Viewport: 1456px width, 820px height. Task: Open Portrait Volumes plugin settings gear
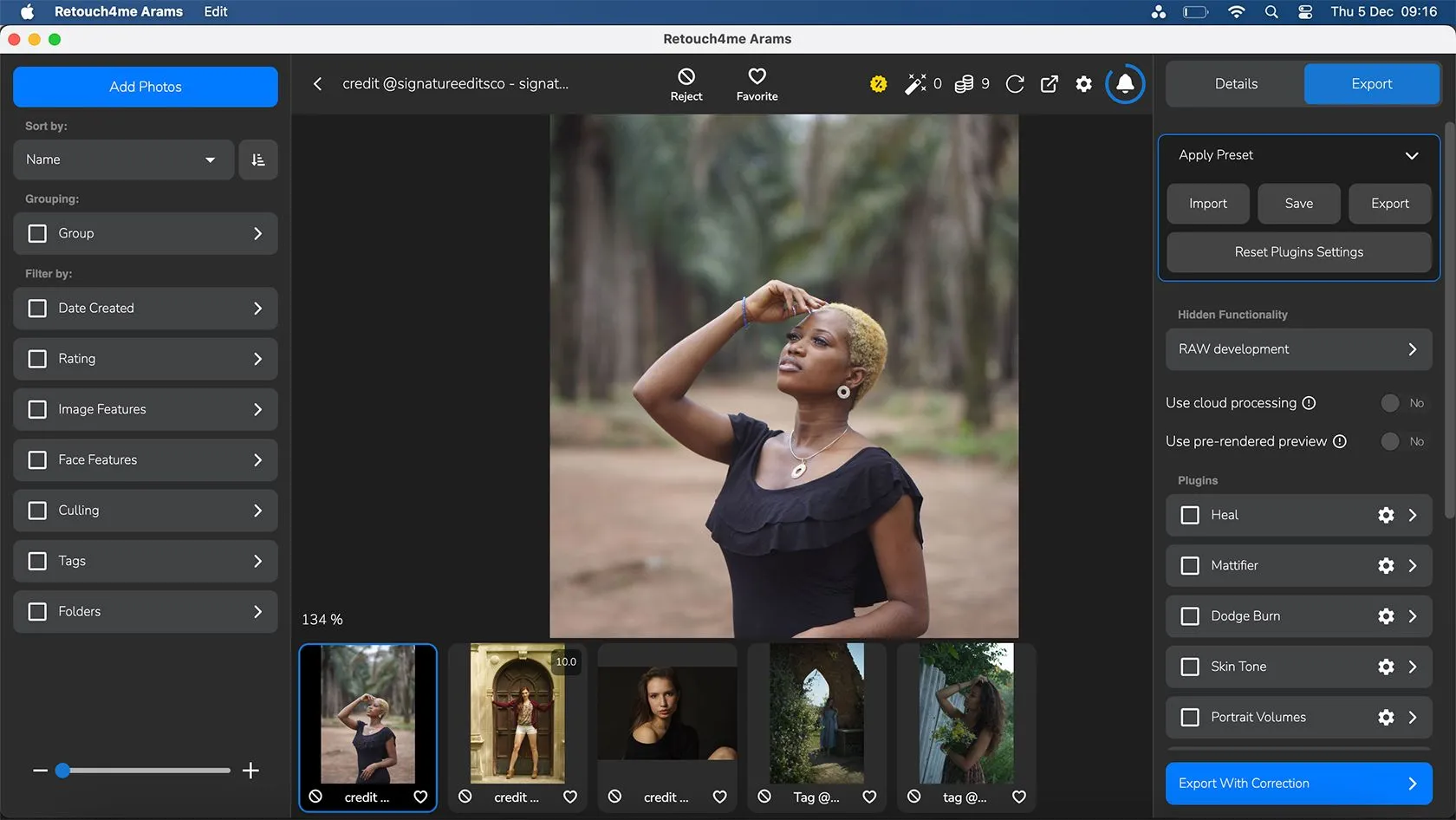pos(1386,718)
